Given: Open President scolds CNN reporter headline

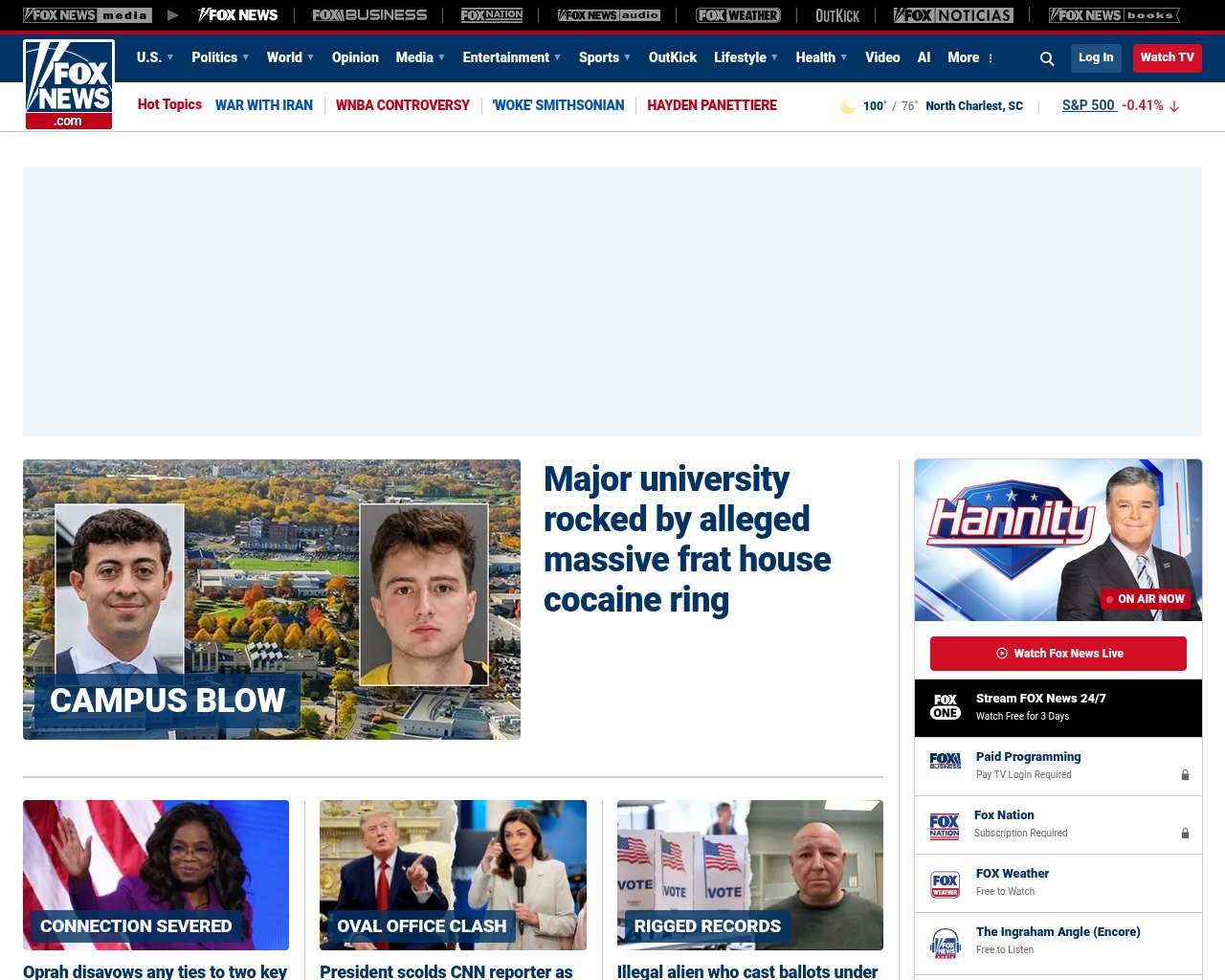Looking at the screenshot, I should point(446,971).
